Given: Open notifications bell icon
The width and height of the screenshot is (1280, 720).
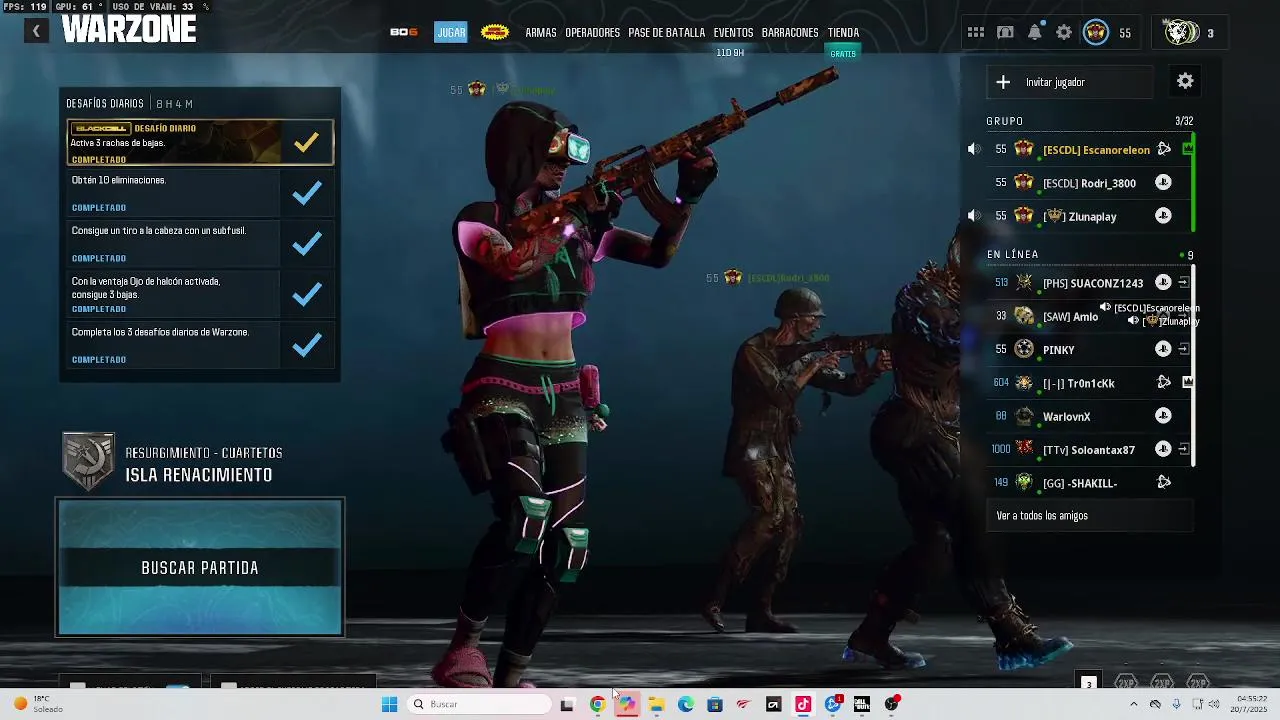Looking at the screenshot, I should (1035, 33).
